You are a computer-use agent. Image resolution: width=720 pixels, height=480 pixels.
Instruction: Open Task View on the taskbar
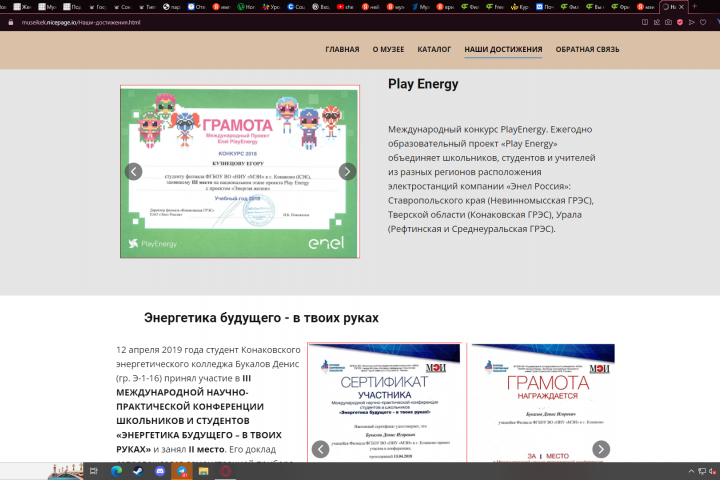click(x=94, y=471)
